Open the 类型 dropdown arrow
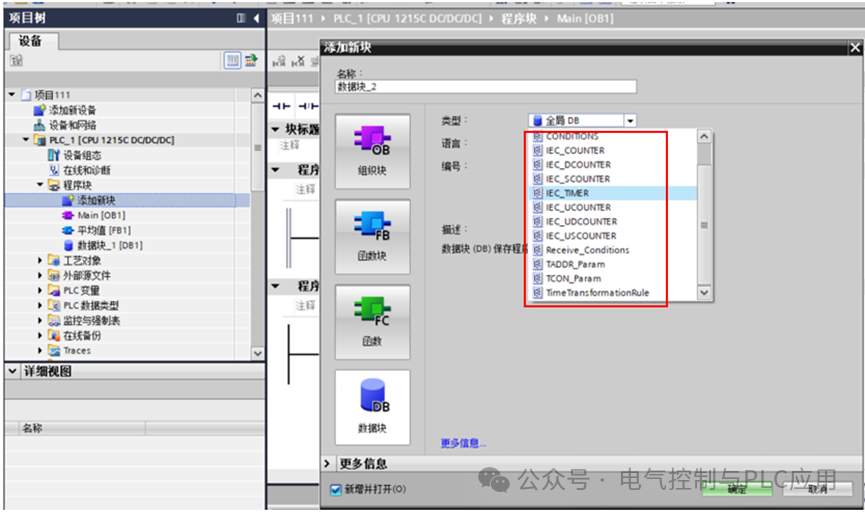The image size is (865, 514). tap(630, 120)
